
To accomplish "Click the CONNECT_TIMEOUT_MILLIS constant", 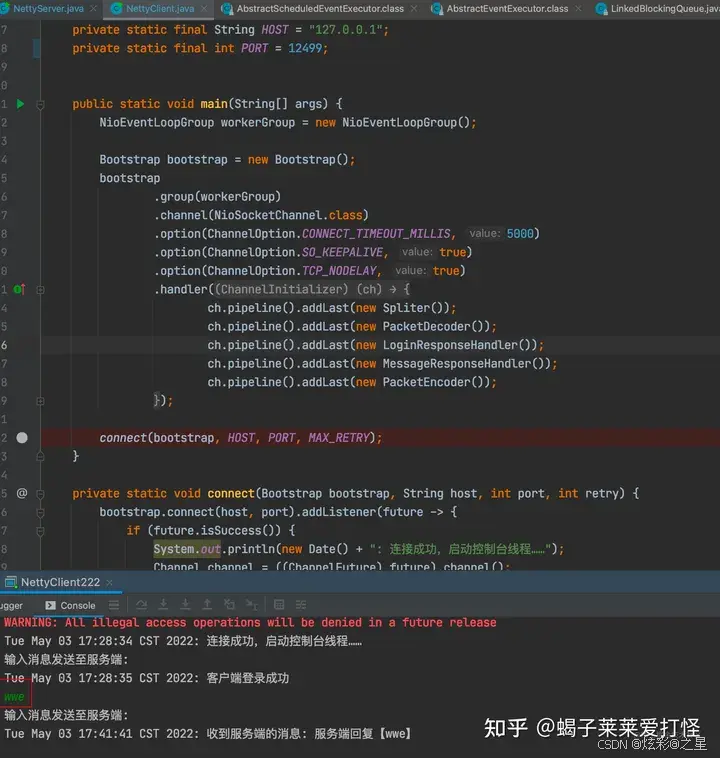I will coord(376,234).
